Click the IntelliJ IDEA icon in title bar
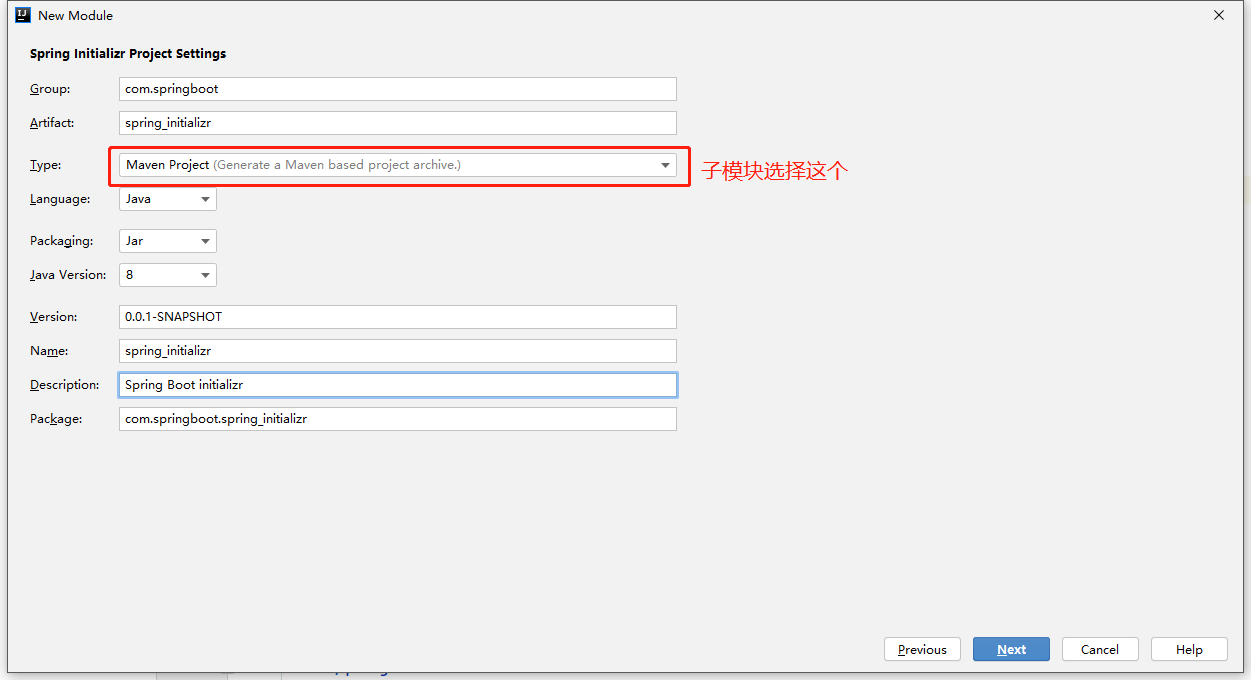Image resolution: width=1251 pixels, height=680 pixels. click(x=22, y=15)
